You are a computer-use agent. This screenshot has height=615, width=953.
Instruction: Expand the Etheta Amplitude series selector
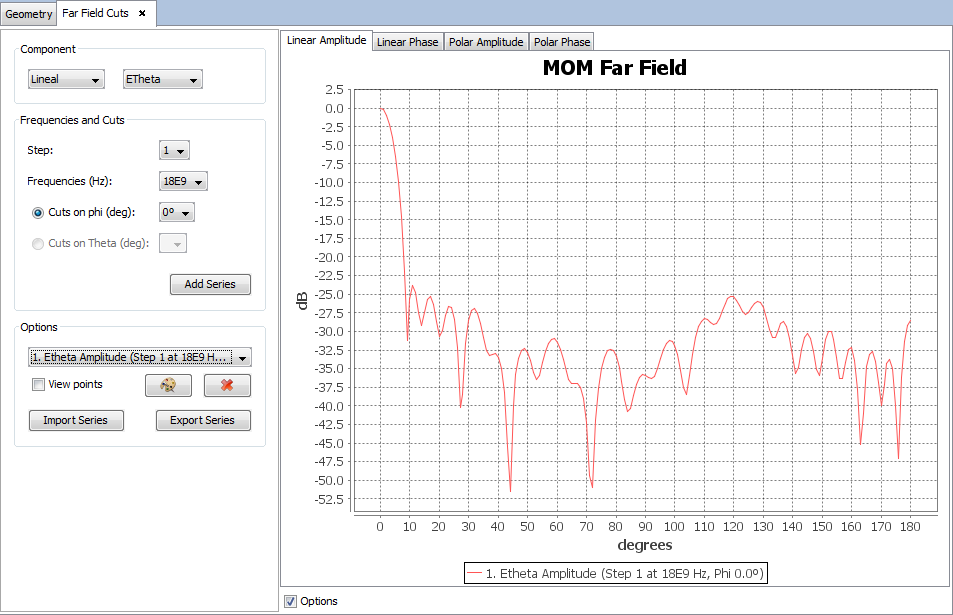coord(139,357)
